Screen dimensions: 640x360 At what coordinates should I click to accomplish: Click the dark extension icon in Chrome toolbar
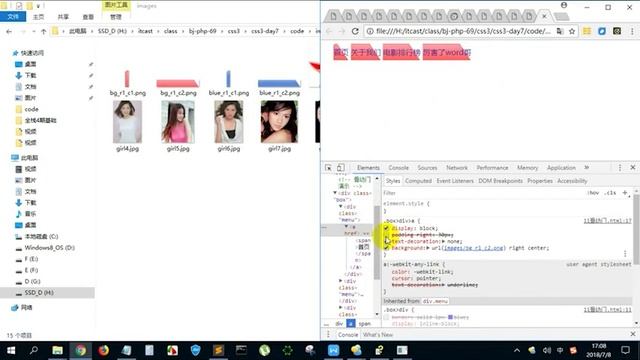point(617,31)
